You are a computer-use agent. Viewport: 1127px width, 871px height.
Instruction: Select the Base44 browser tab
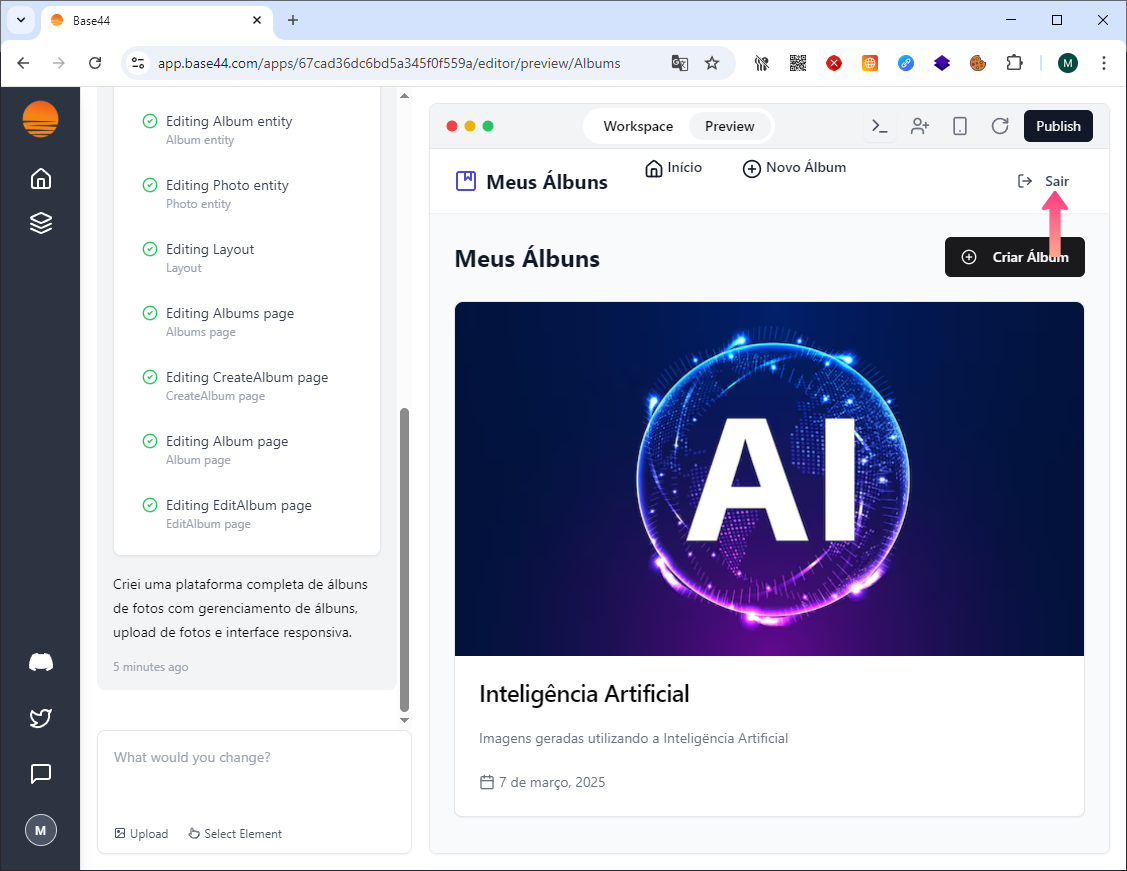(x=157, y=21)
